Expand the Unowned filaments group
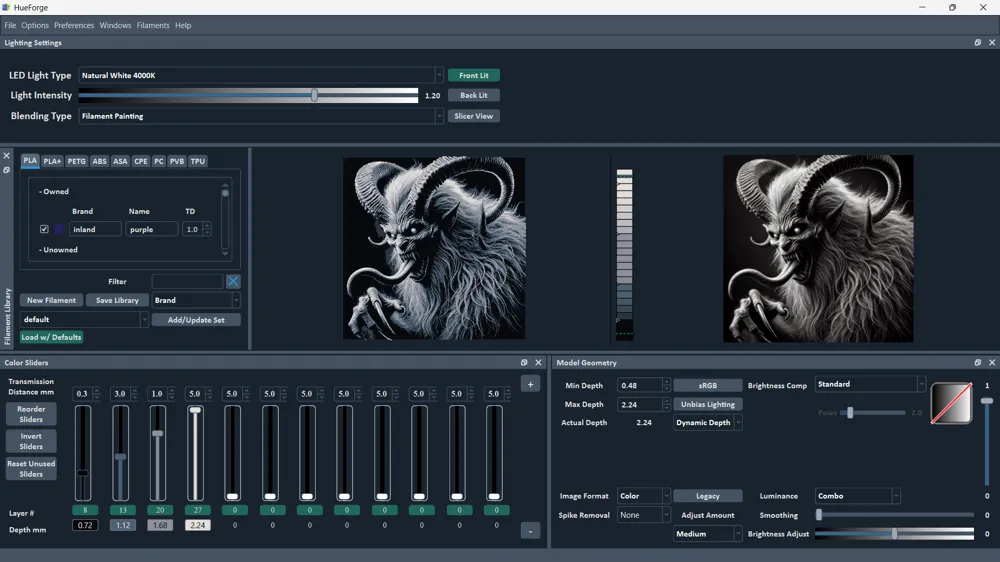Image resolution: width=1000 pixels, height=562 pixels. point(58,250)
